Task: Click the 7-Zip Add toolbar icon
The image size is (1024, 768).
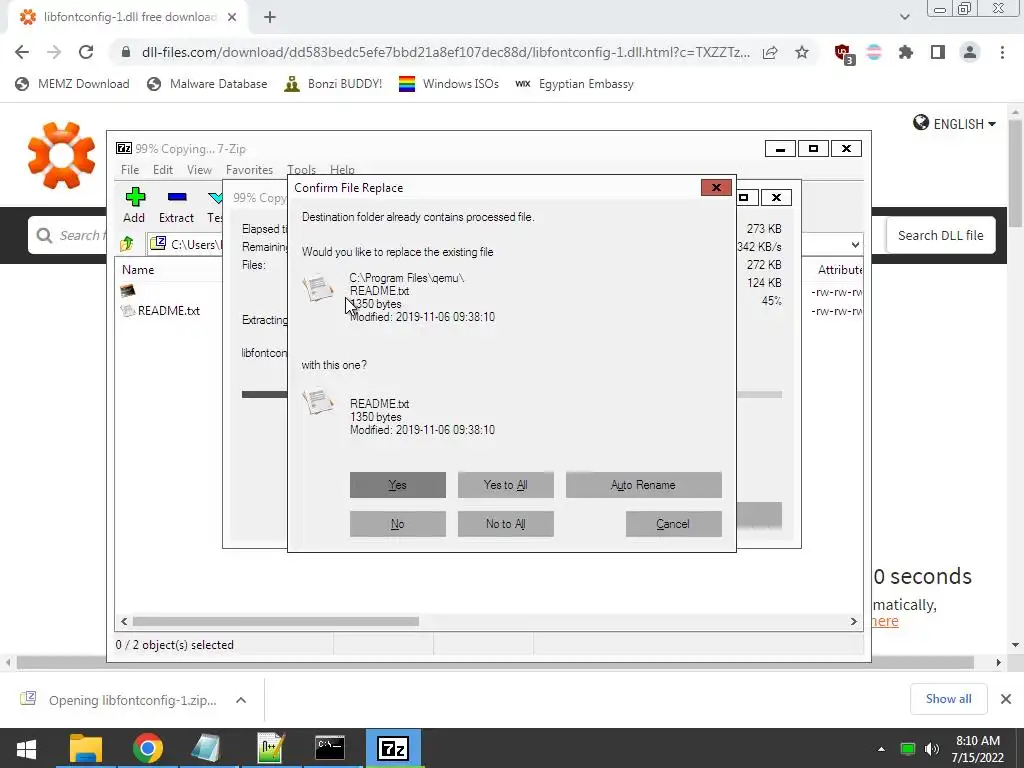Action: [134, 205]
